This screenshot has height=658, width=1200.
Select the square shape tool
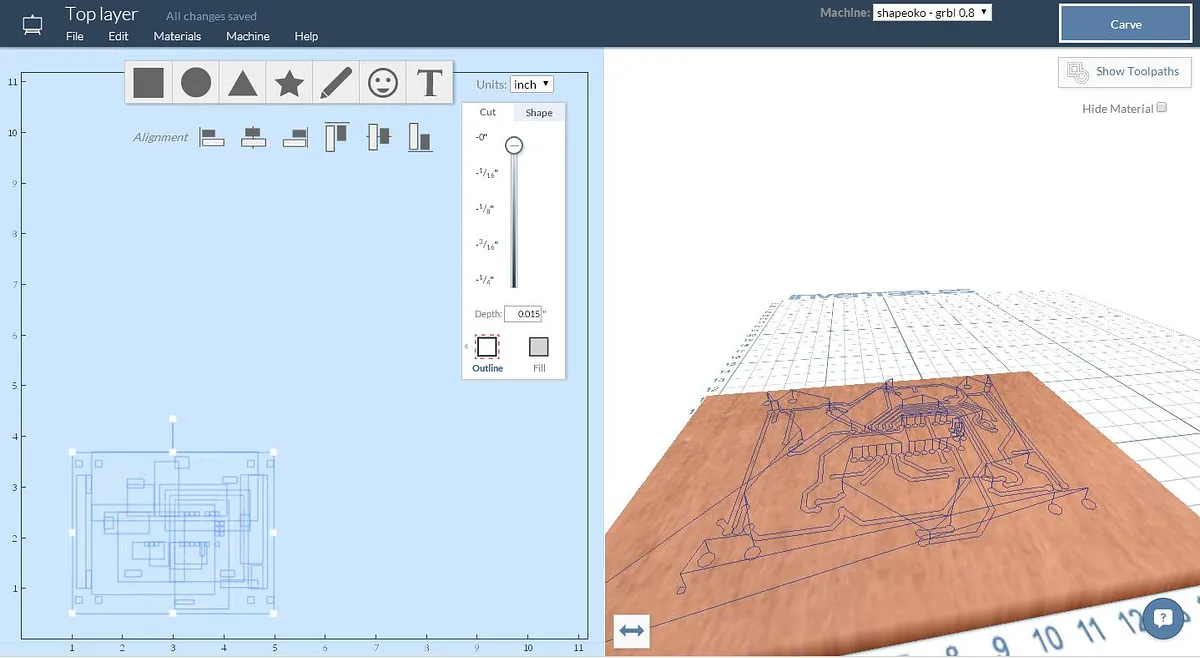pyautogui.click(x=148, y=83)
